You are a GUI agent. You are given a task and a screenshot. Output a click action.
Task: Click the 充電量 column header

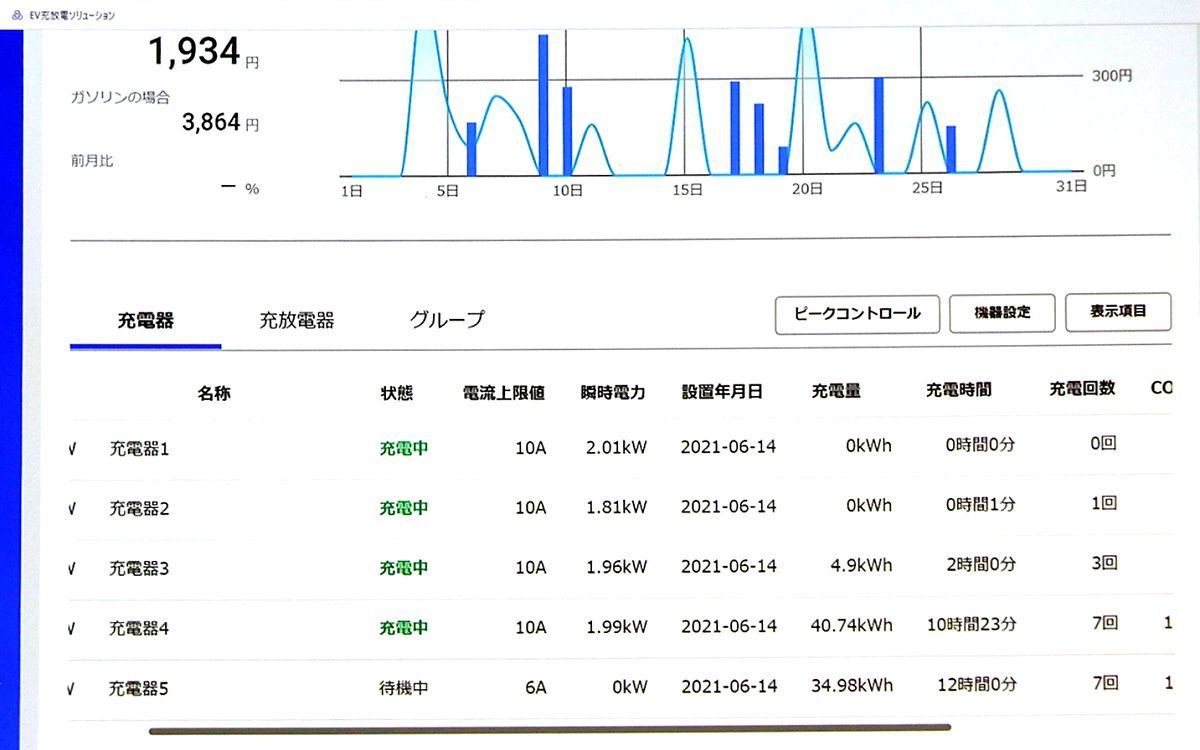click(x=836, y=390)
